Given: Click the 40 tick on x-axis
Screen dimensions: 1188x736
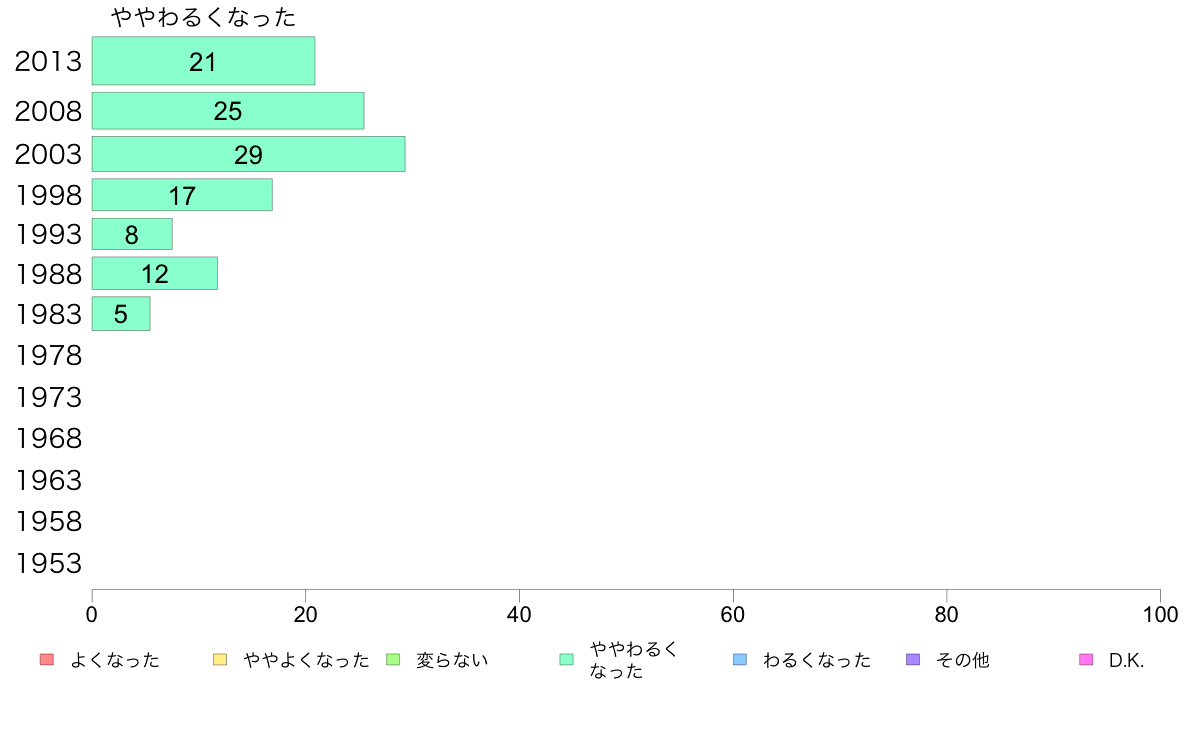Looking at the screenshot, I should click(519, 615).
